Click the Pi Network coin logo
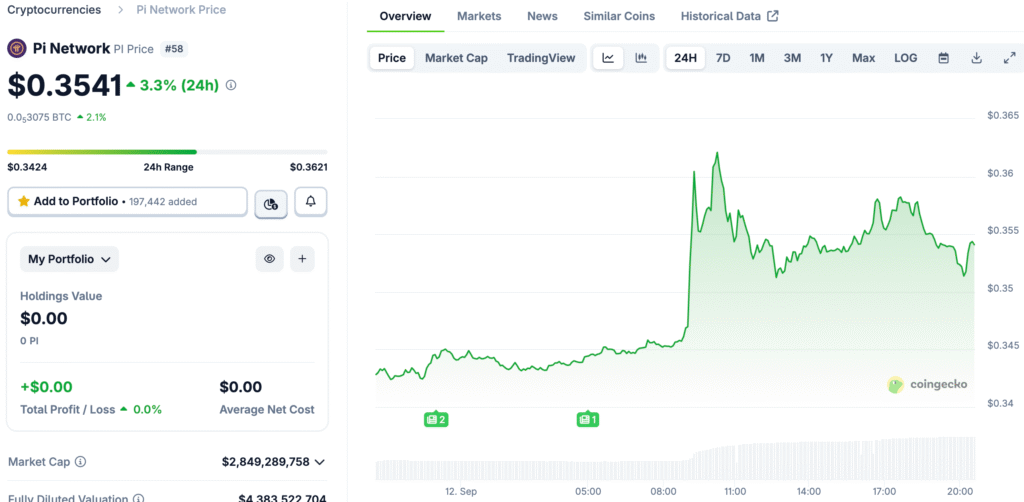 (x=16, y=48)
